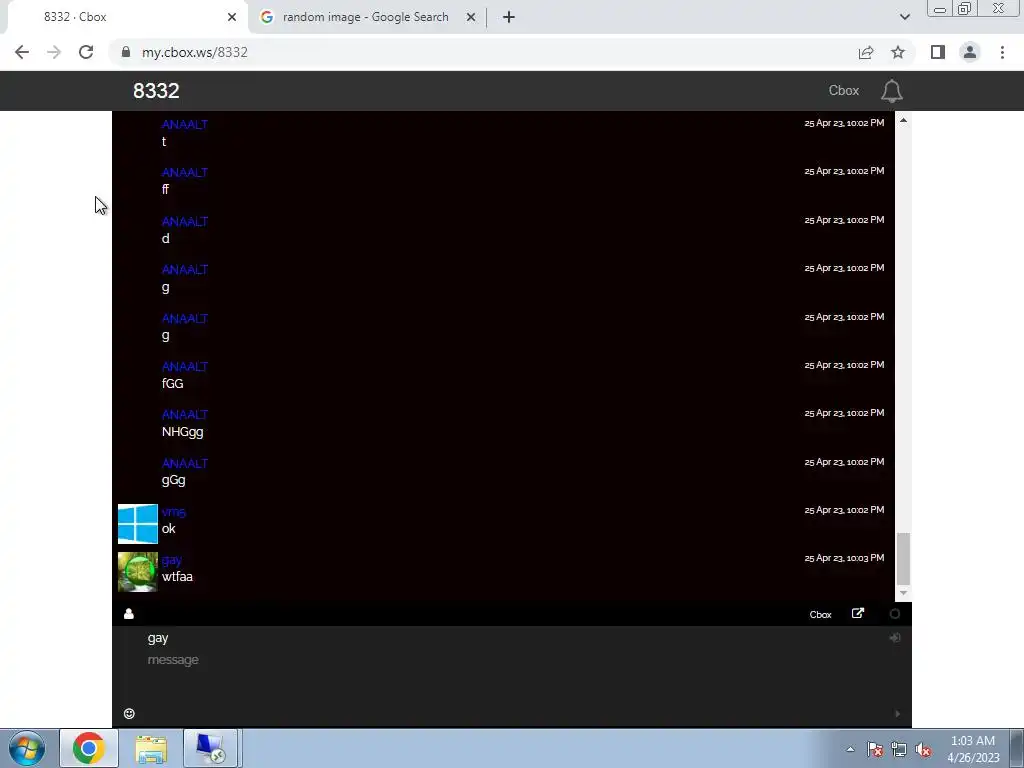
Task: Click username gay above wtfaa message
Action: tap(172, 560)
